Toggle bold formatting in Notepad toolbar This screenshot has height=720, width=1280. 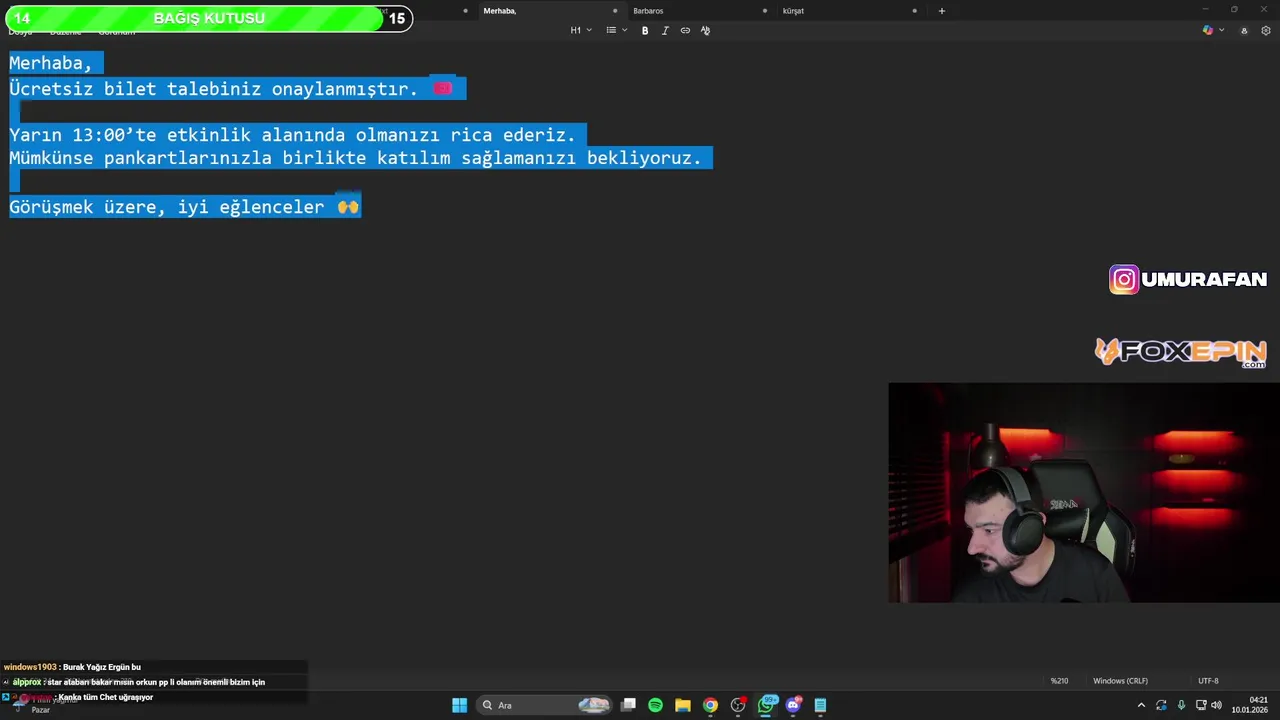(645, 30)
